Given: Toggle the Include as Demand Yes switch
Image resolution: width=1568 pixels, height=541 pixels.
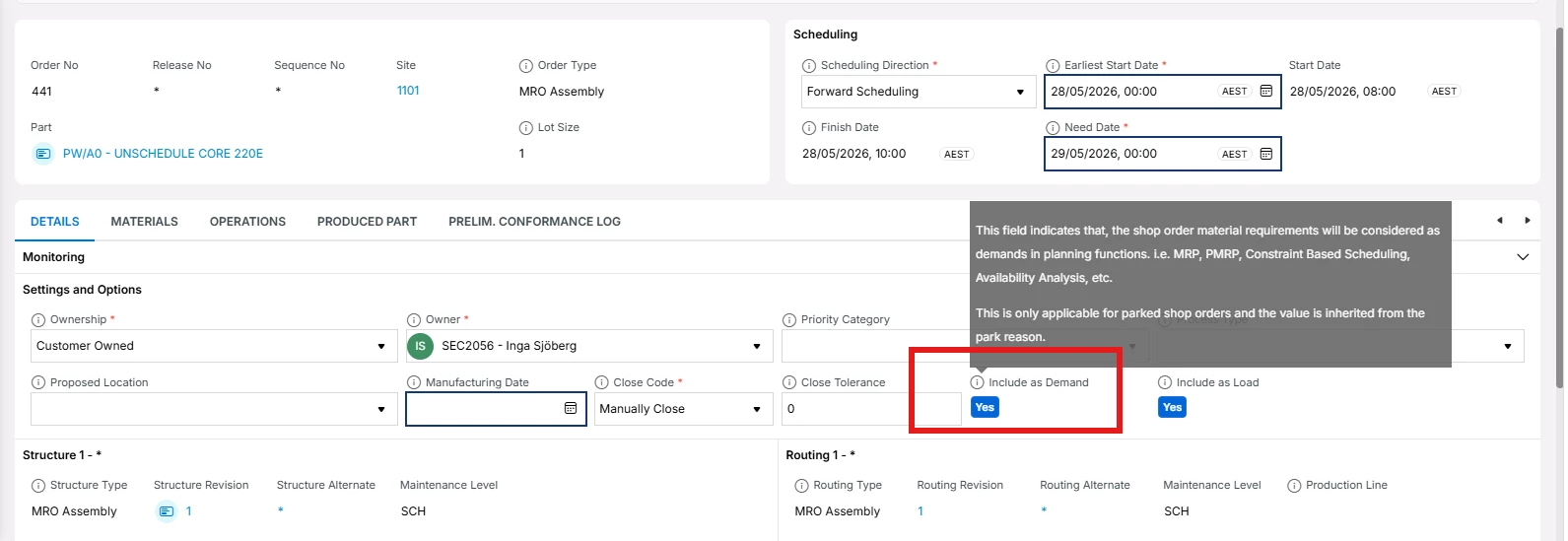Looking at the screenshot, I should tap(985, 408).
